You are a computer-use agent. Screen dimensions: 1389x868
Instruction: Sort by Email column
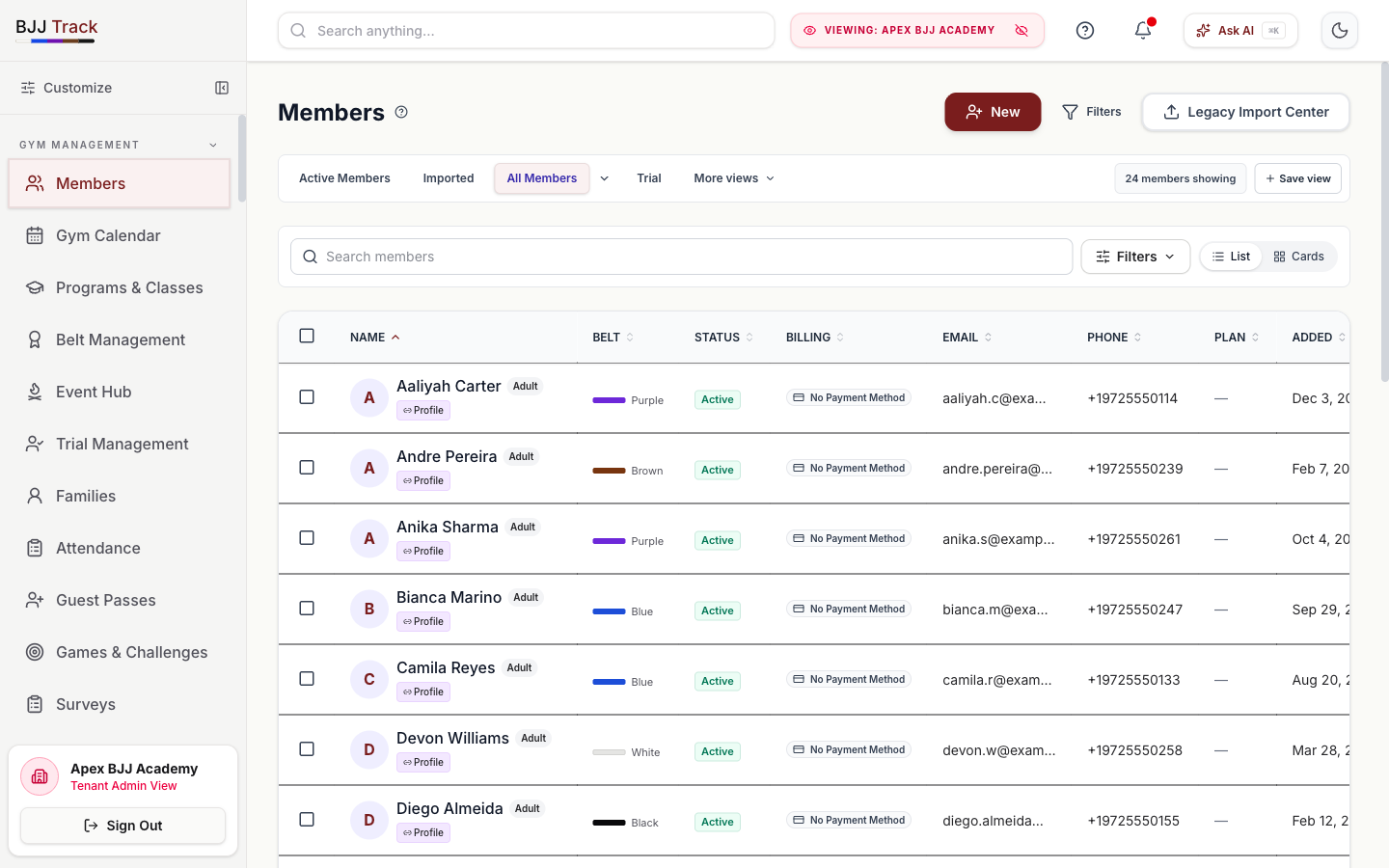pos(967,338)
